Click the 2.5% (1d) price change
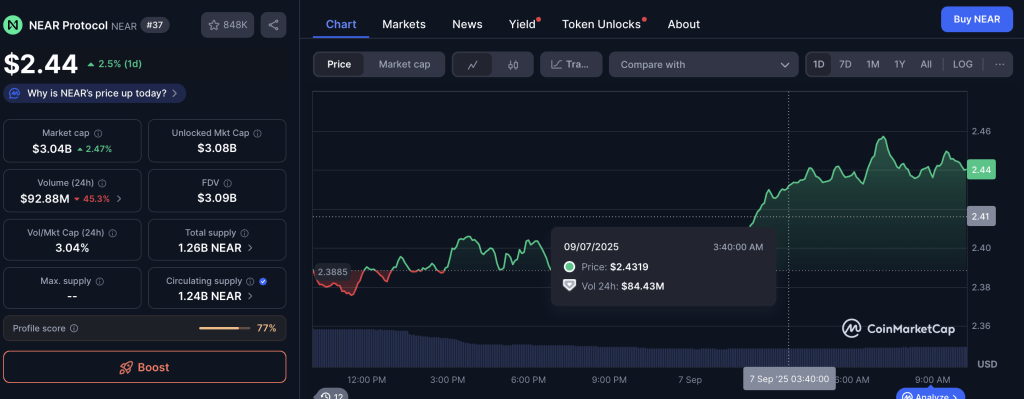 click(x=114, y=64)
